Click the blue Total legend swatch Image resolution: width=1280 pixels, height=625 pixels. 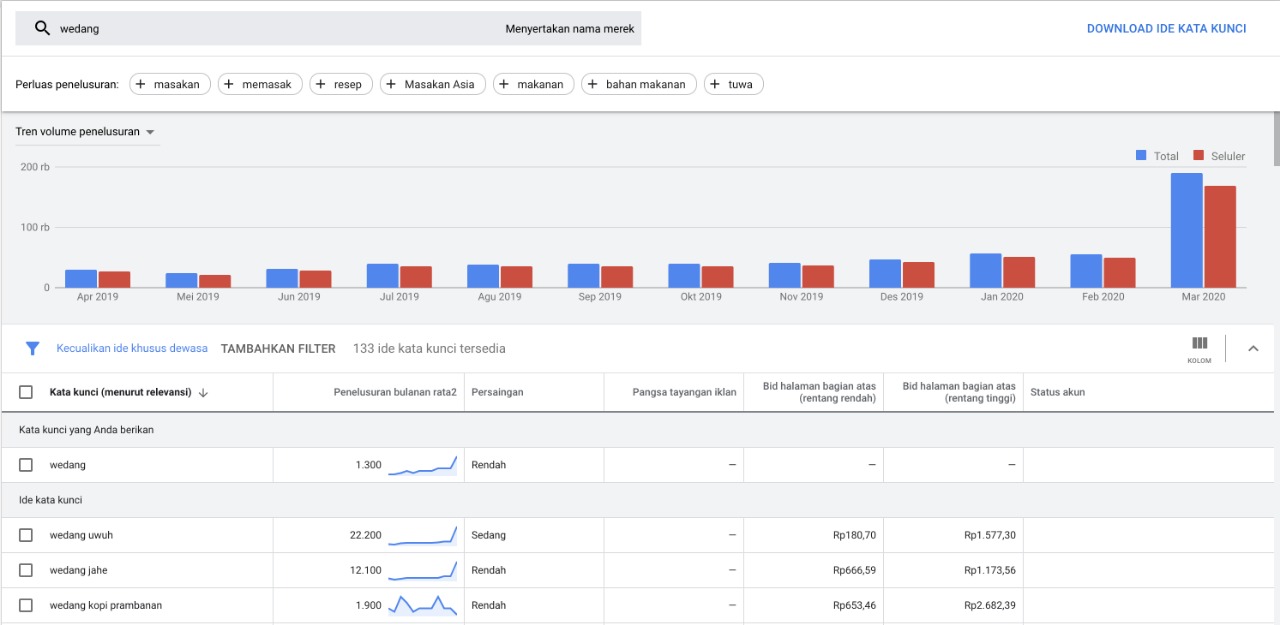[1141, 156]
